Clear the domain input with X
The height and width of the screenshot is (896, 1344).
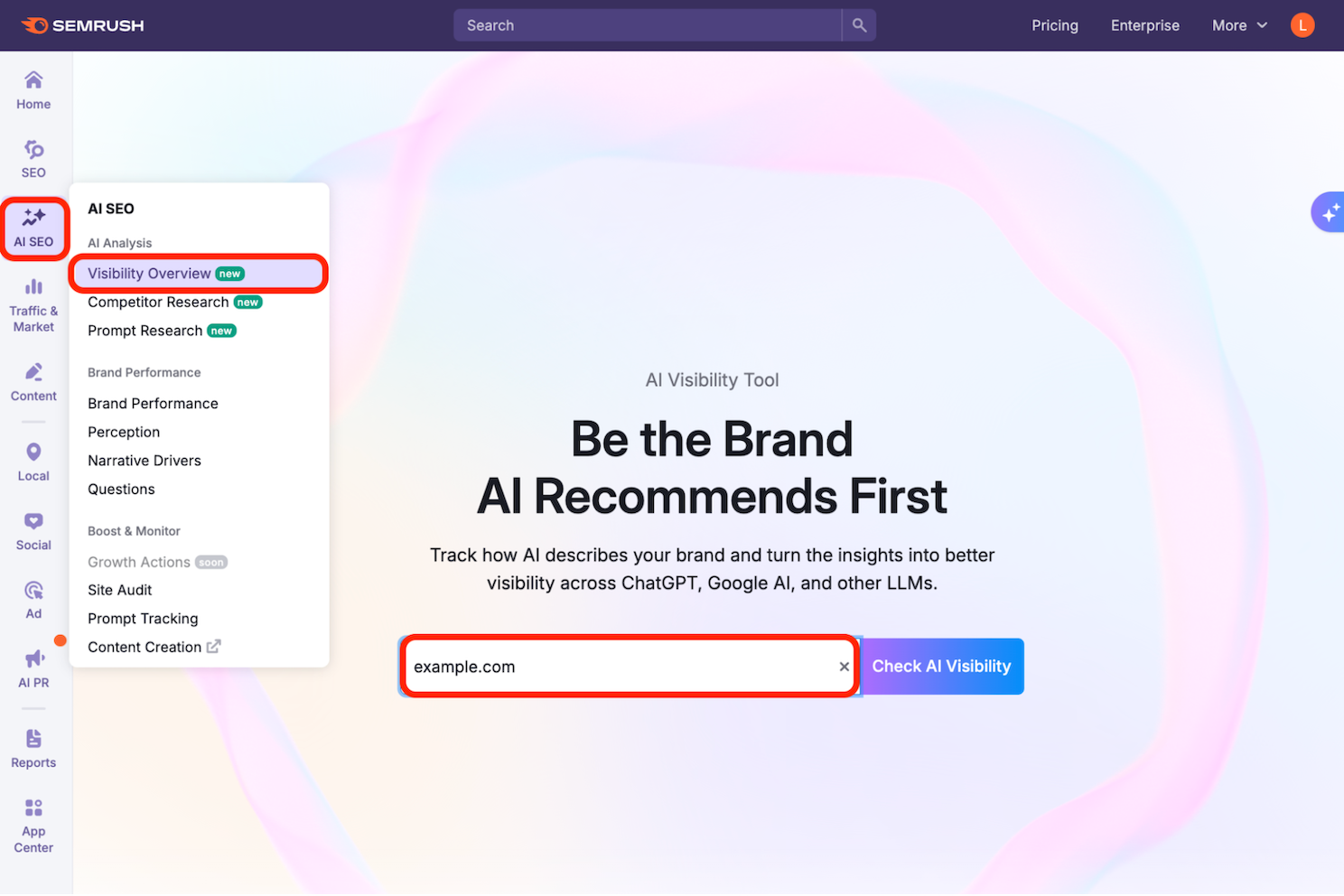(x=844, y=667)
